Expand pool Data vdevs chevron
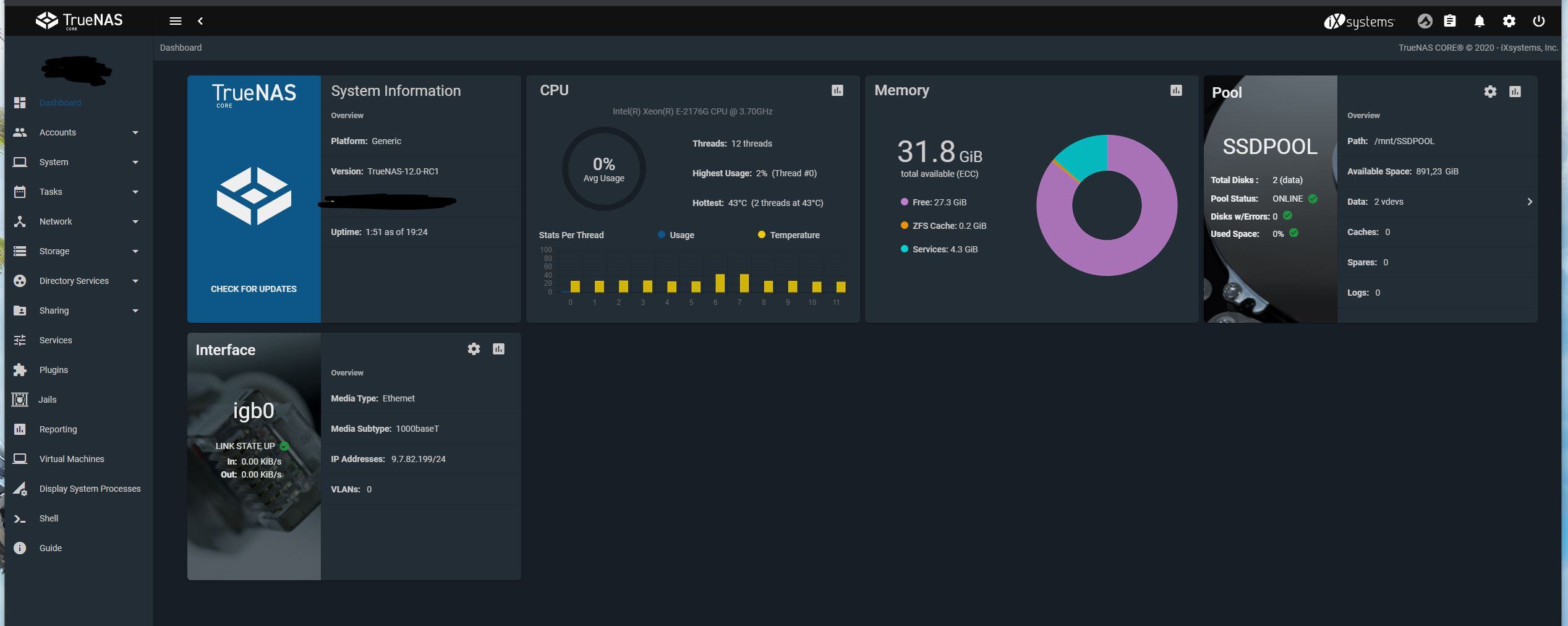 tap(1530, 202)
